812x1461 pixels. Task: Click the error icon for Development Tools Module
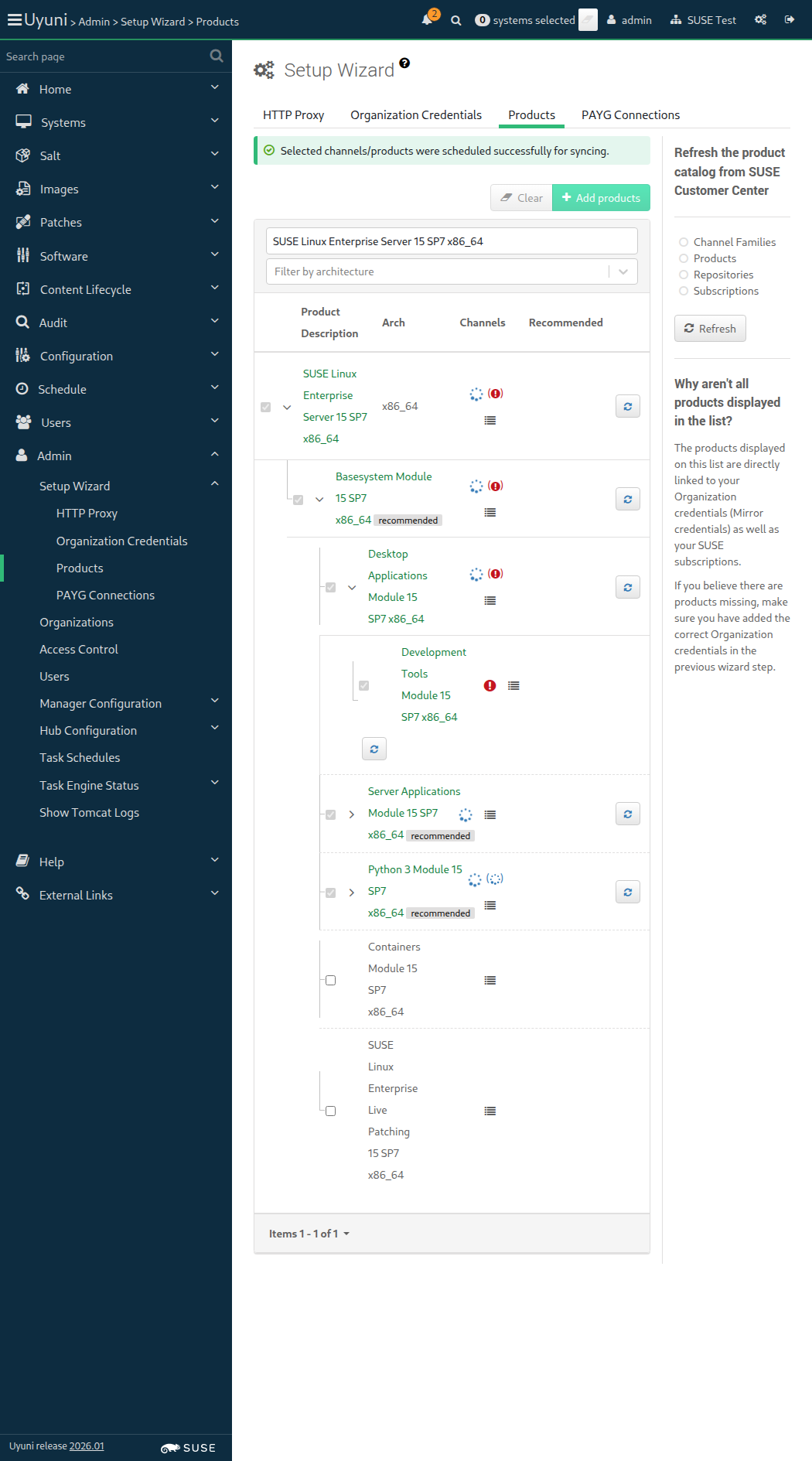pos(490,685)
